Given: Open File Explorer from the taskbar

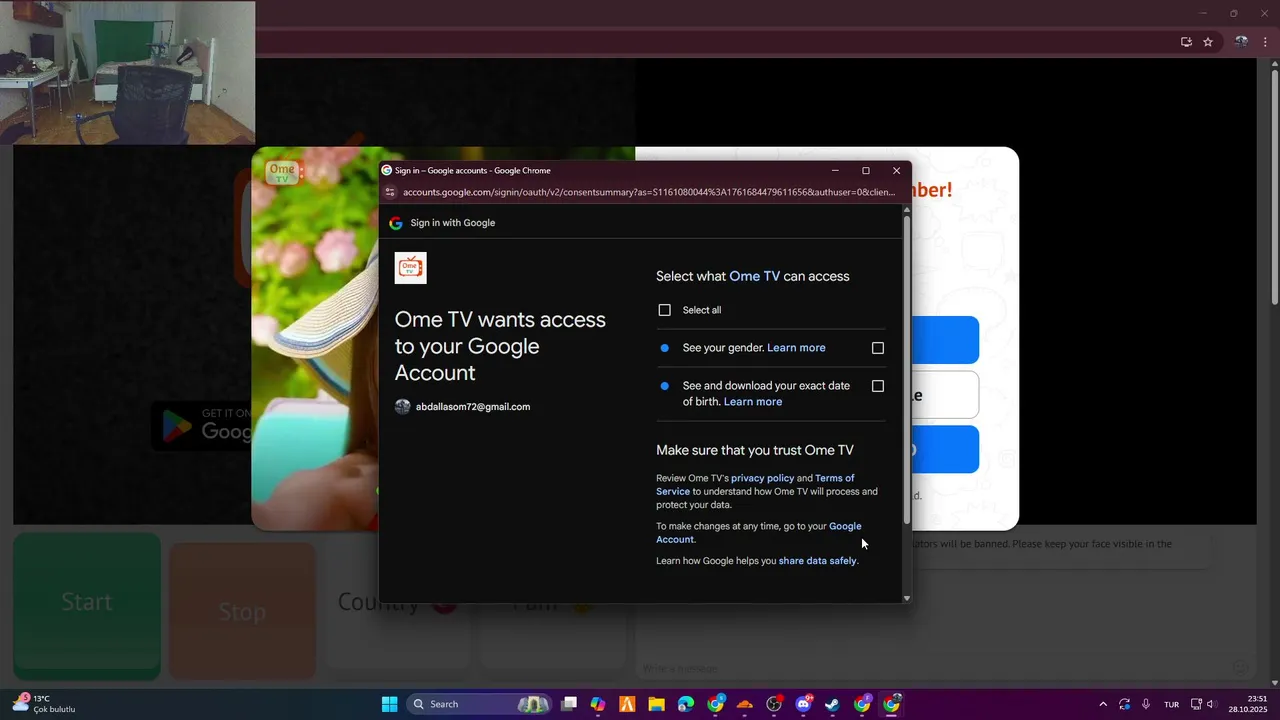Looking at the screenshot, I should [657, 704].
